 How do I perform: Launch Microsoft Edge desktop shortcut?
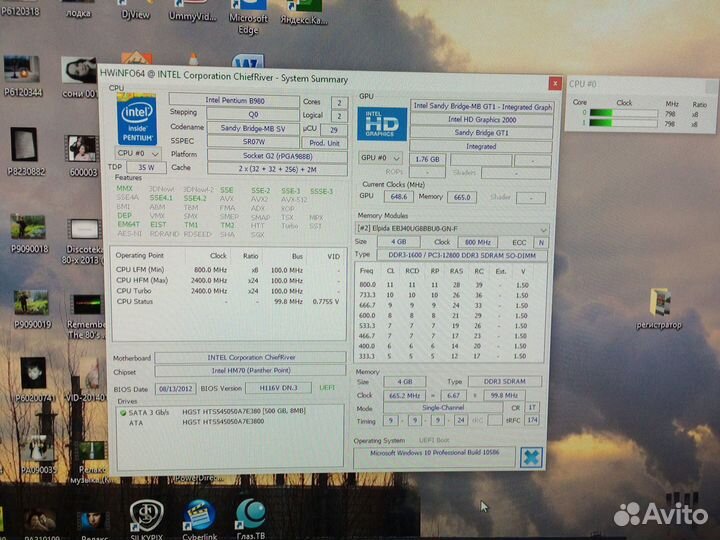click(x=248, y=17)
